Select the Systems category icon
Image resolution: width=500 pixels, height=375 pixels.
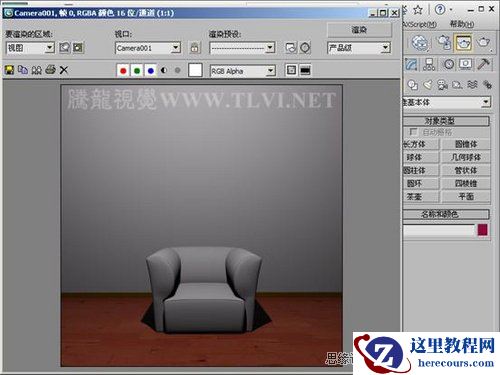[487, 85]
